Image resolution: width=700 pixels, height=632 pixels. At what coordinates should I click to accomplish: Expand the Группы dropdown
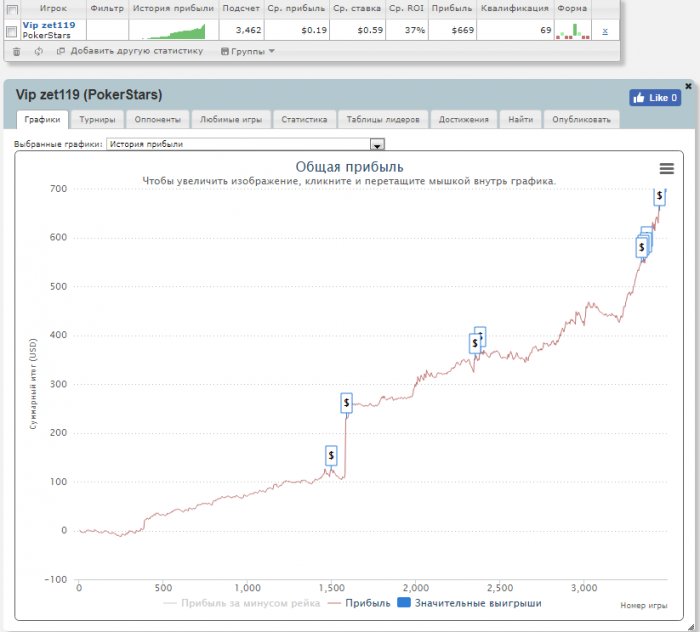(x=247, y=51)
